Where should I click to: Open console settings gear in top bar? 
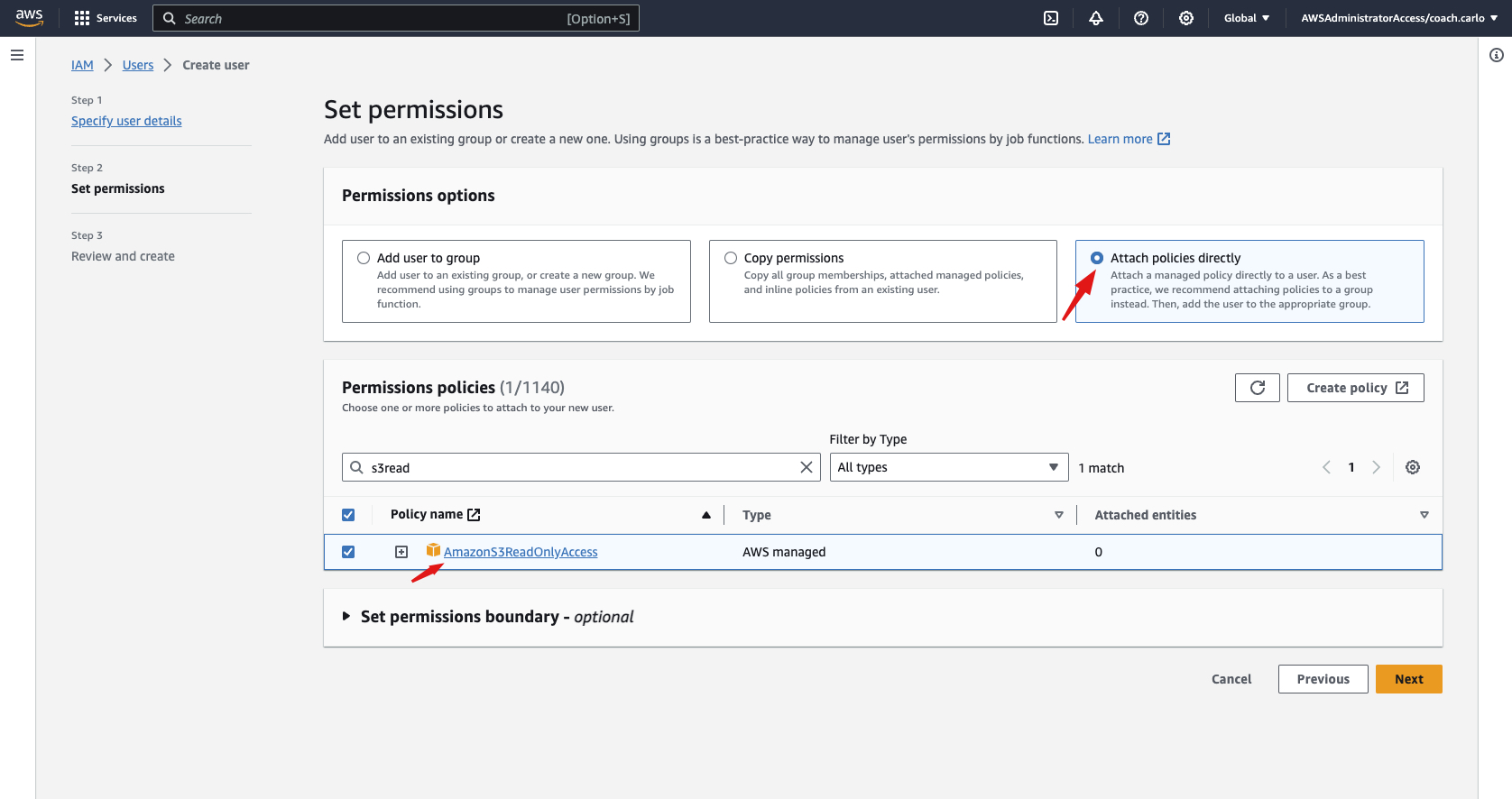1186,18
